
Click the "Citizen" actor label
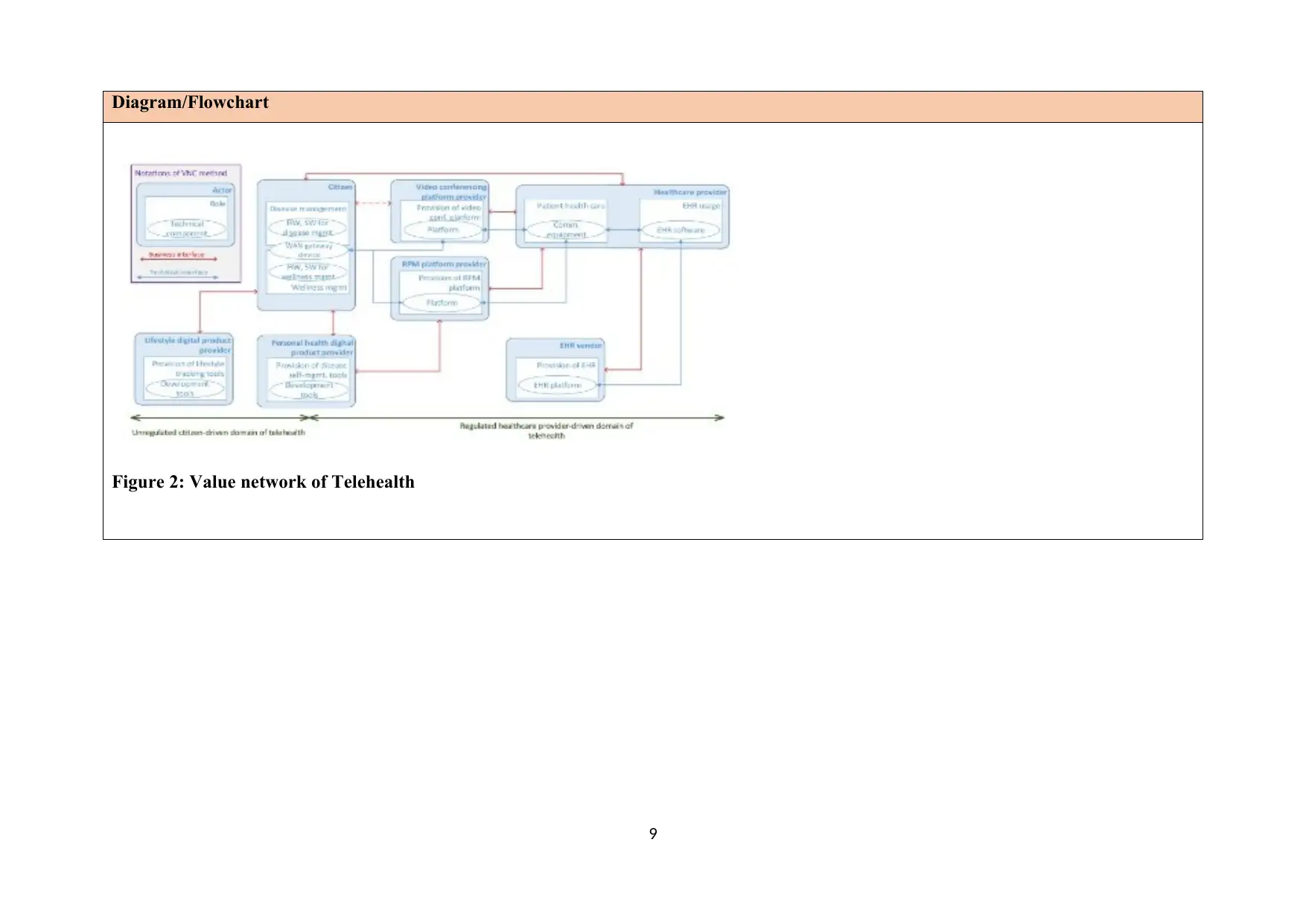point(340,187)
